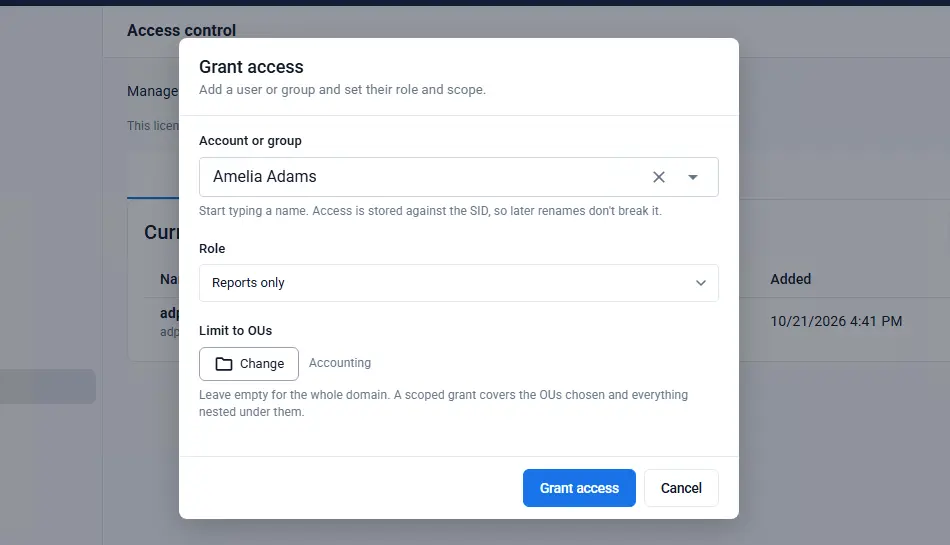Click the Role field label

click(212, 248)
